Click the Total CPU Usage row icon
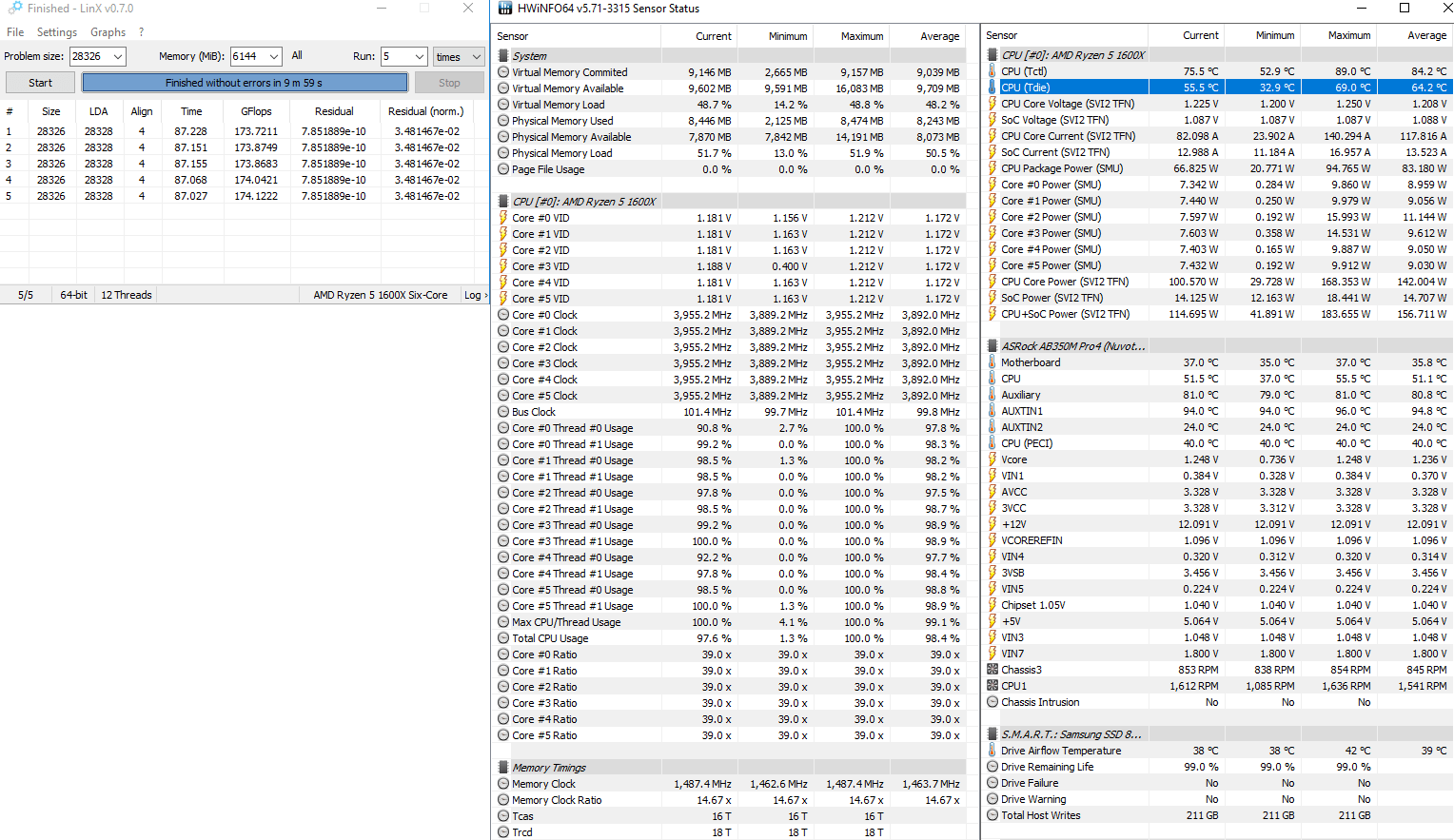 coord(503,638)
